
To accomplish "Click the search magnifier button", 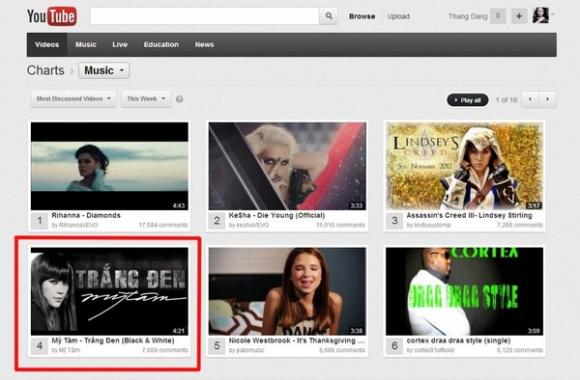I will click(x=328, y=16).
